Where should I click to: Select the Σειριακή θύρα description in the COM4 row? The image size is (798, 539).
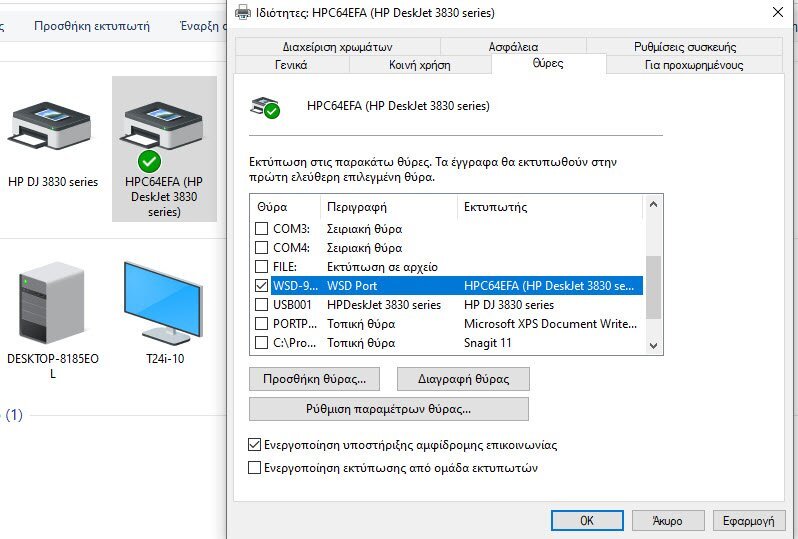(x=364, y=248)
